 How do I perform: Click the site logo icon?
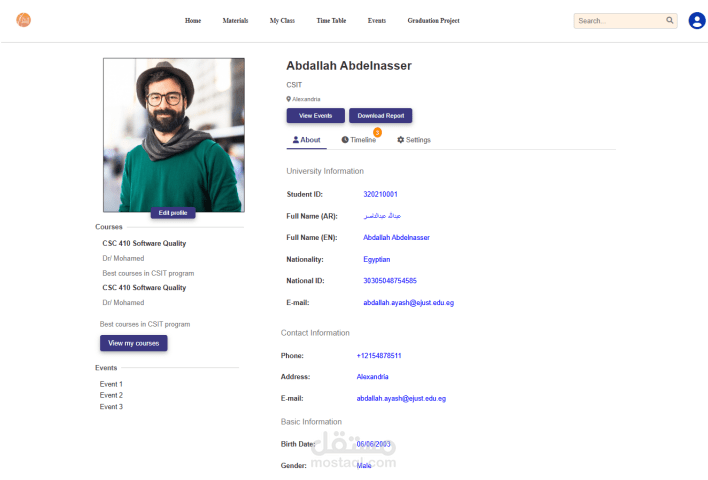(x=23, y=20)
